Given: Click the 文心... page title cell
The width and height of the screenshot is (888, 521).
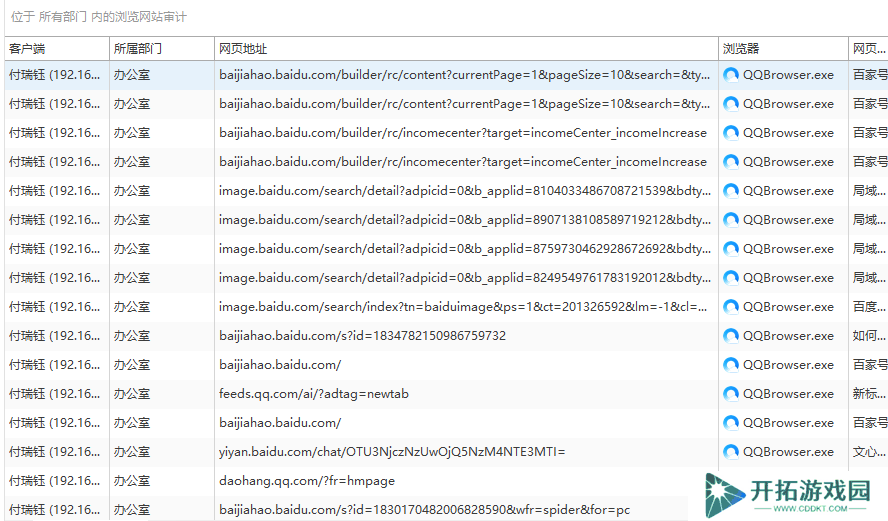Looking at the screenshot, I should (869, 452).
